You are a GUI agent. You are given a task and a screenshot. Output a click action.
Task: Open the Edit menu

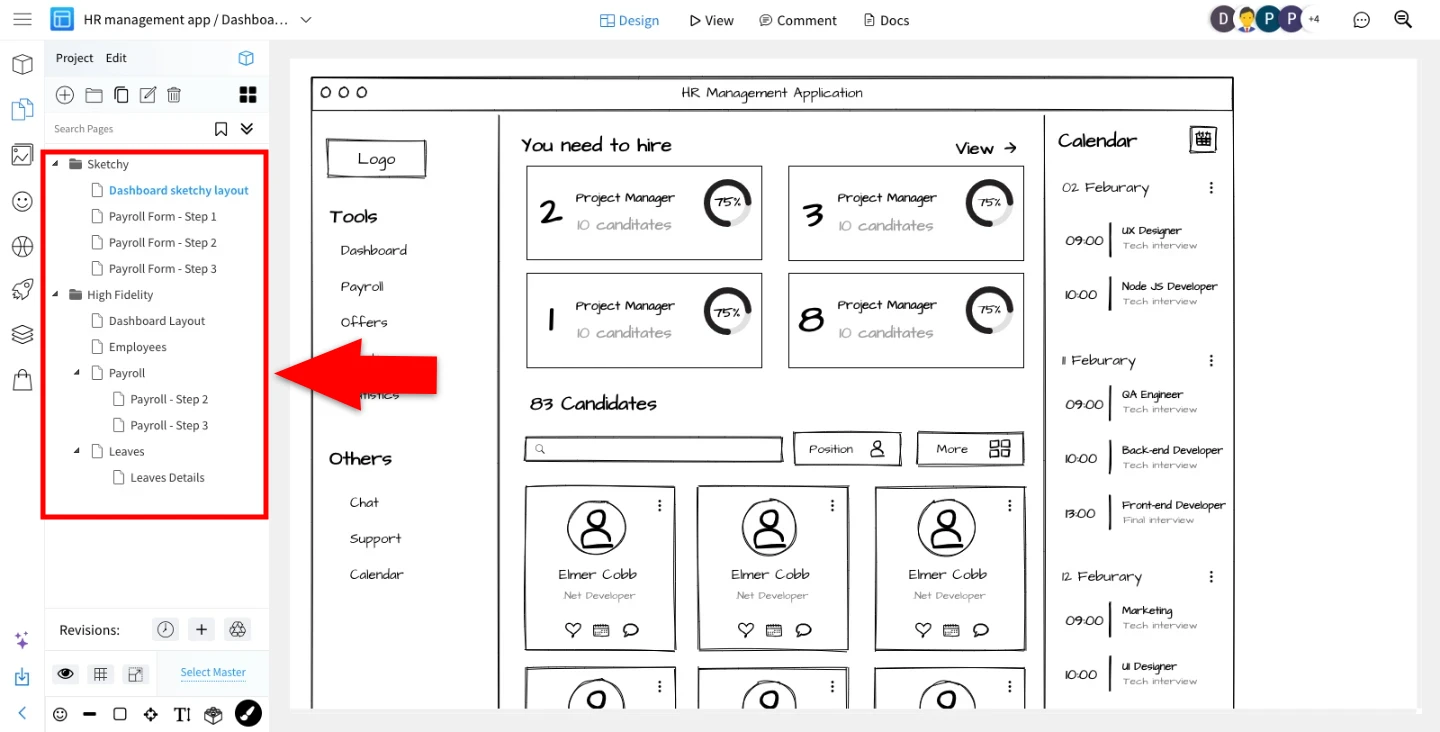pos(116,58)
